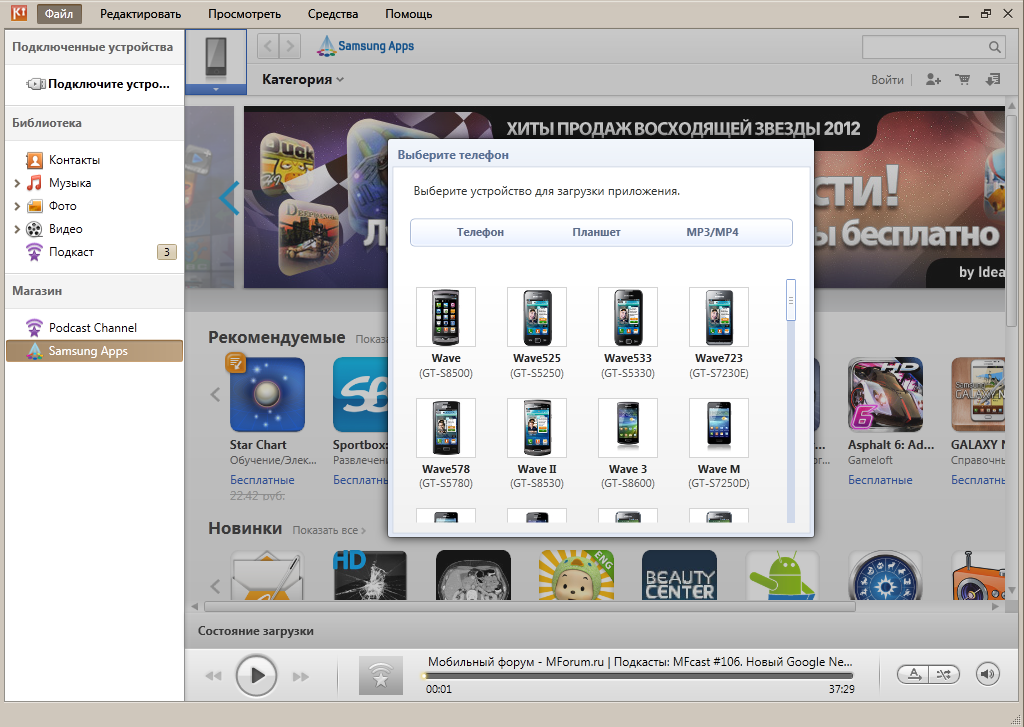Viewport: 1024px width, 727px height.
Task: Click the Войти login link
Action: coord(887,80)
